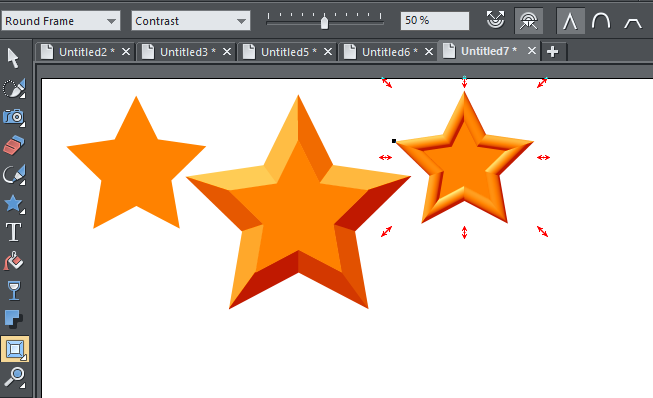Choose the Eraser tool
653x398 pixels.
(x=14, y=145)
